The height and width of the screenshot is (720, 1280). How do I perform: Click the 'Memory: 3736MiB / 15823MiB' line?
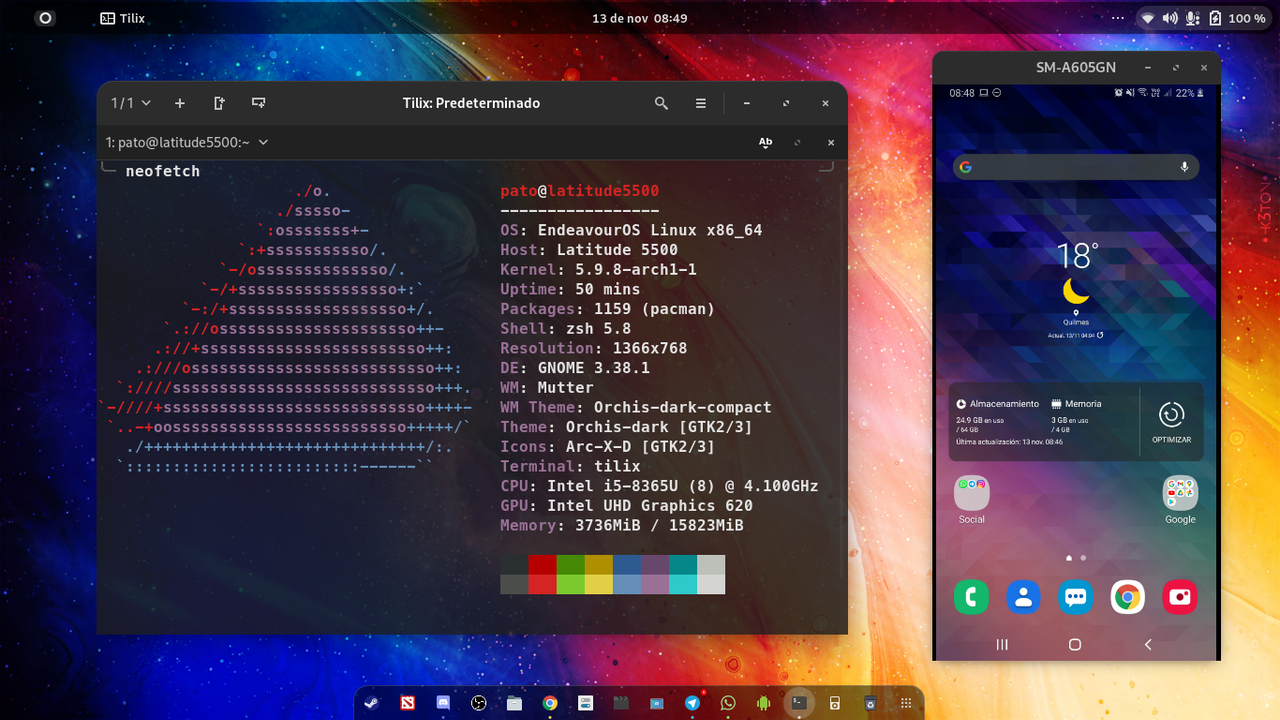click(x=622, y=525)
